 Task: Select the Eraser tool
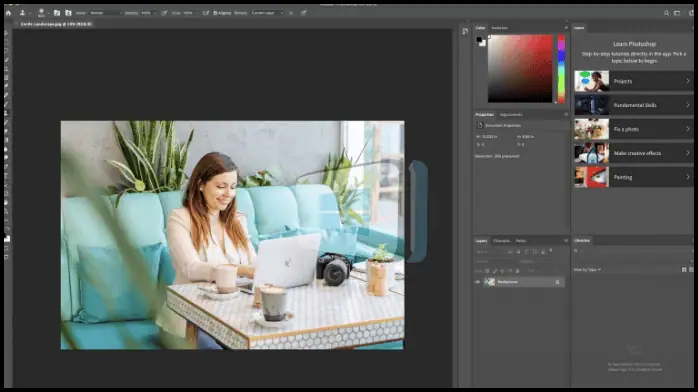[7, 131]
